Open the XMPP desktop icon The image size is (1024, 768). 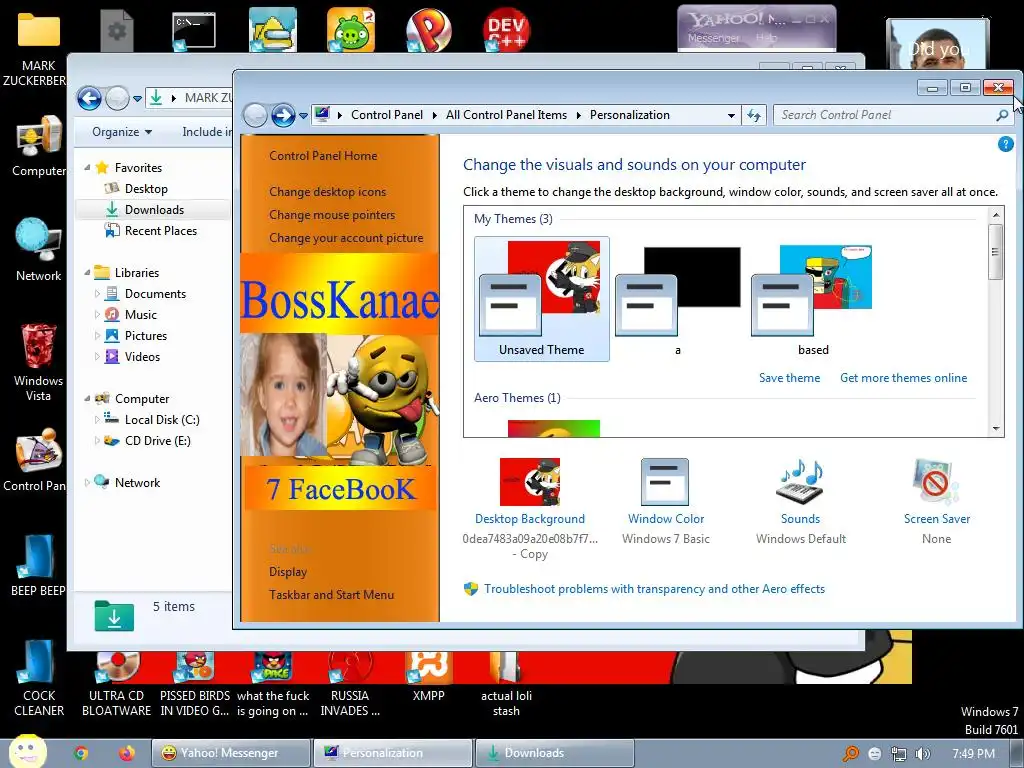[x=428, y=667]
